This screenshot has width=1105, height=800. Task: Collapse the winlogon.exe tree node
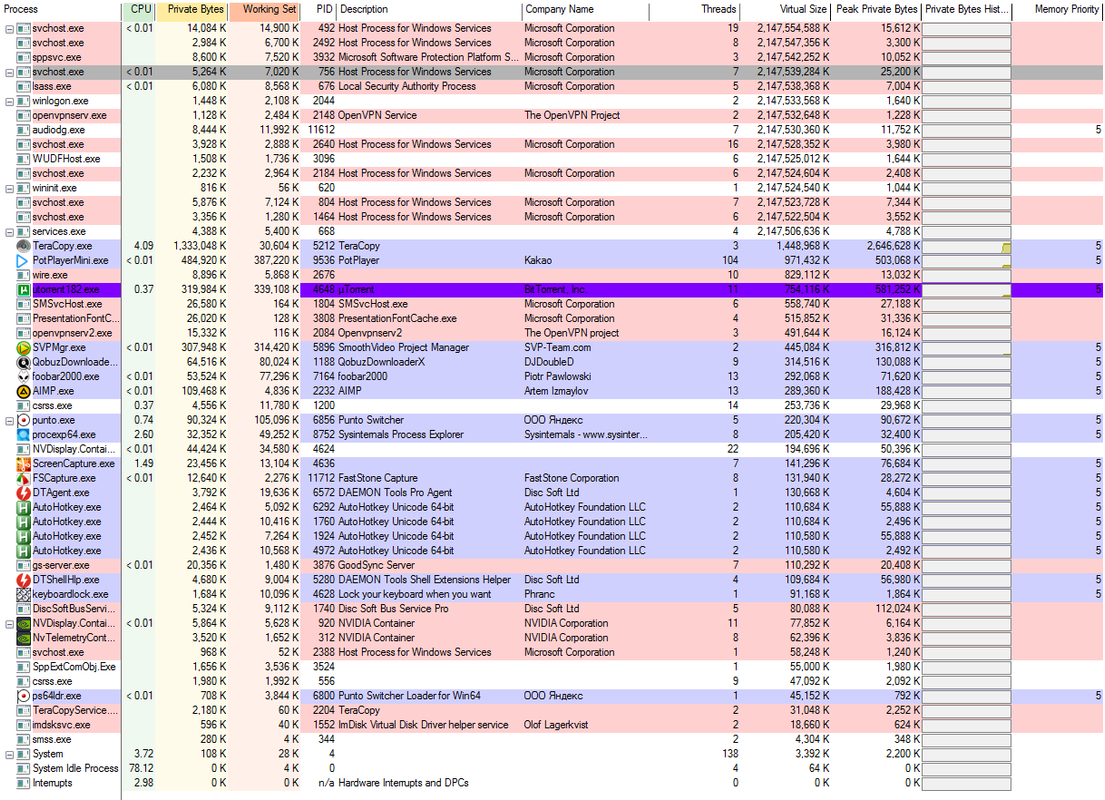[9, 101]
